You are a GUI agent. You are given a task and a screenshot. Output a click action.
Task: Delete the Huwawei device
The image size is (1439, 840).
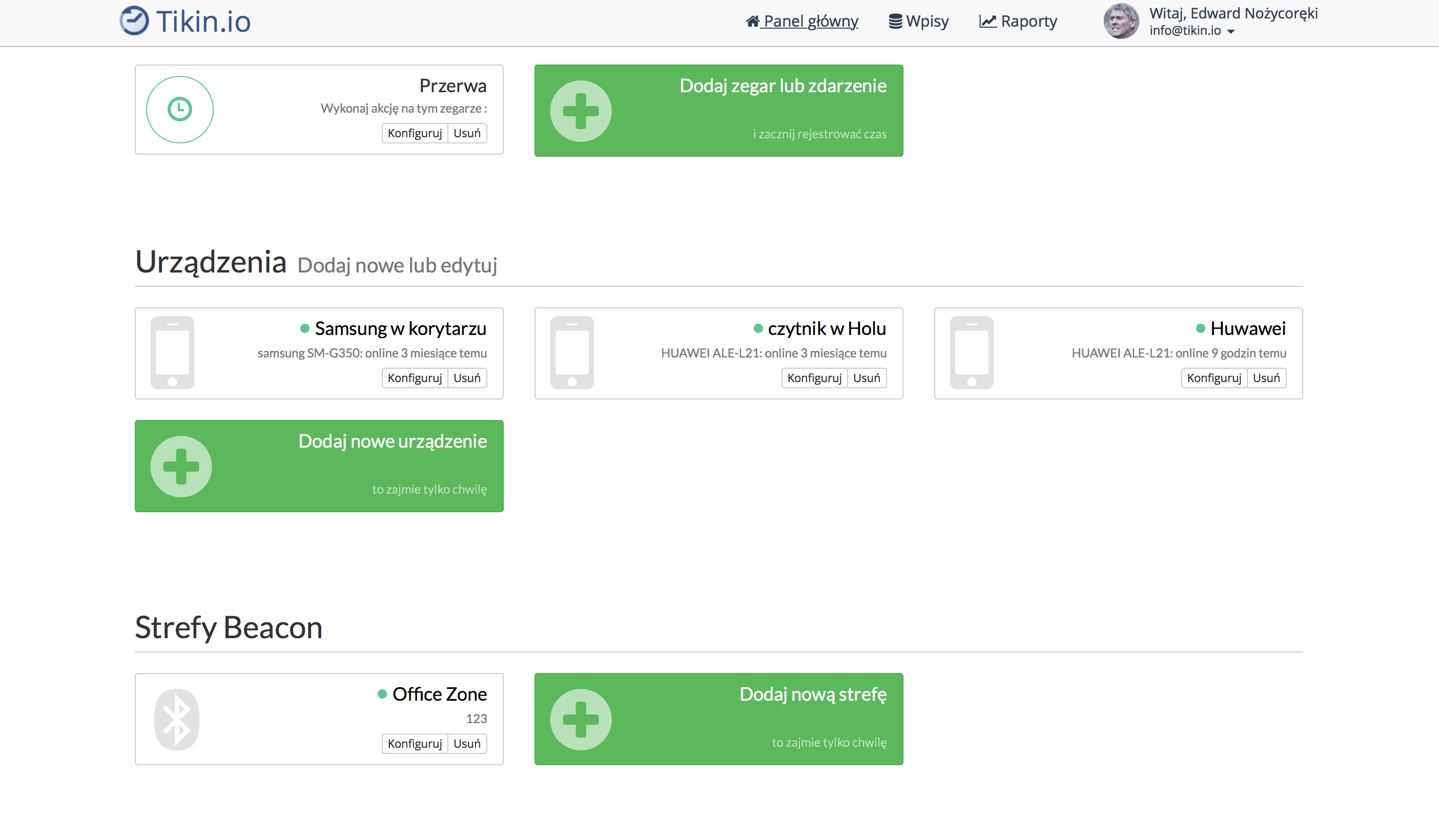1266,378
